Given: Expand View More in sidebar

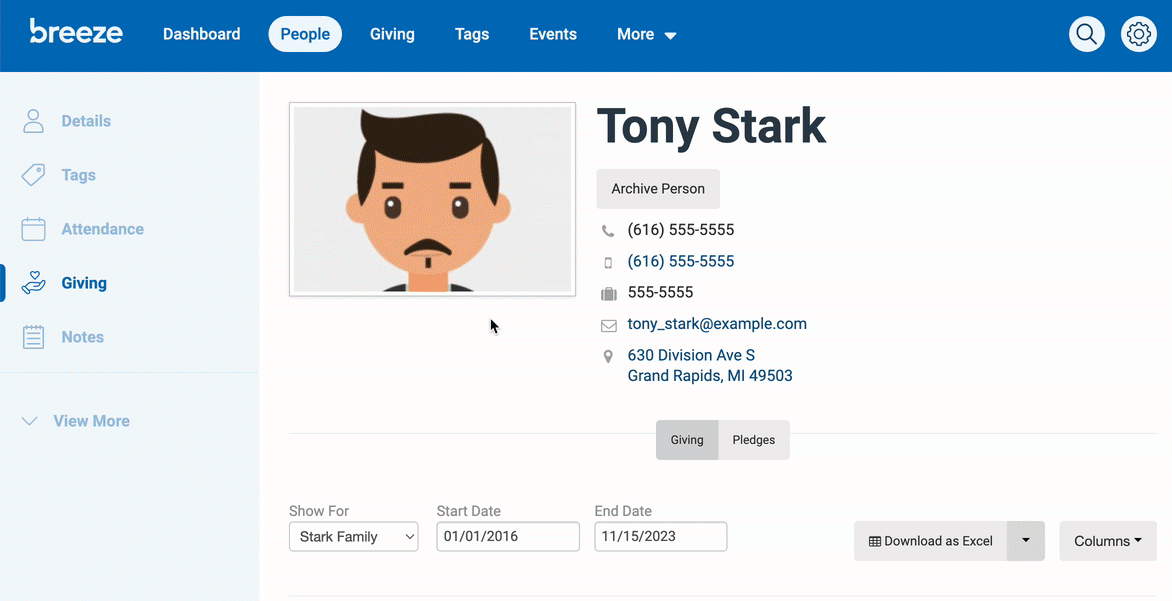Looking at the screenshot, I should point(76,421).
